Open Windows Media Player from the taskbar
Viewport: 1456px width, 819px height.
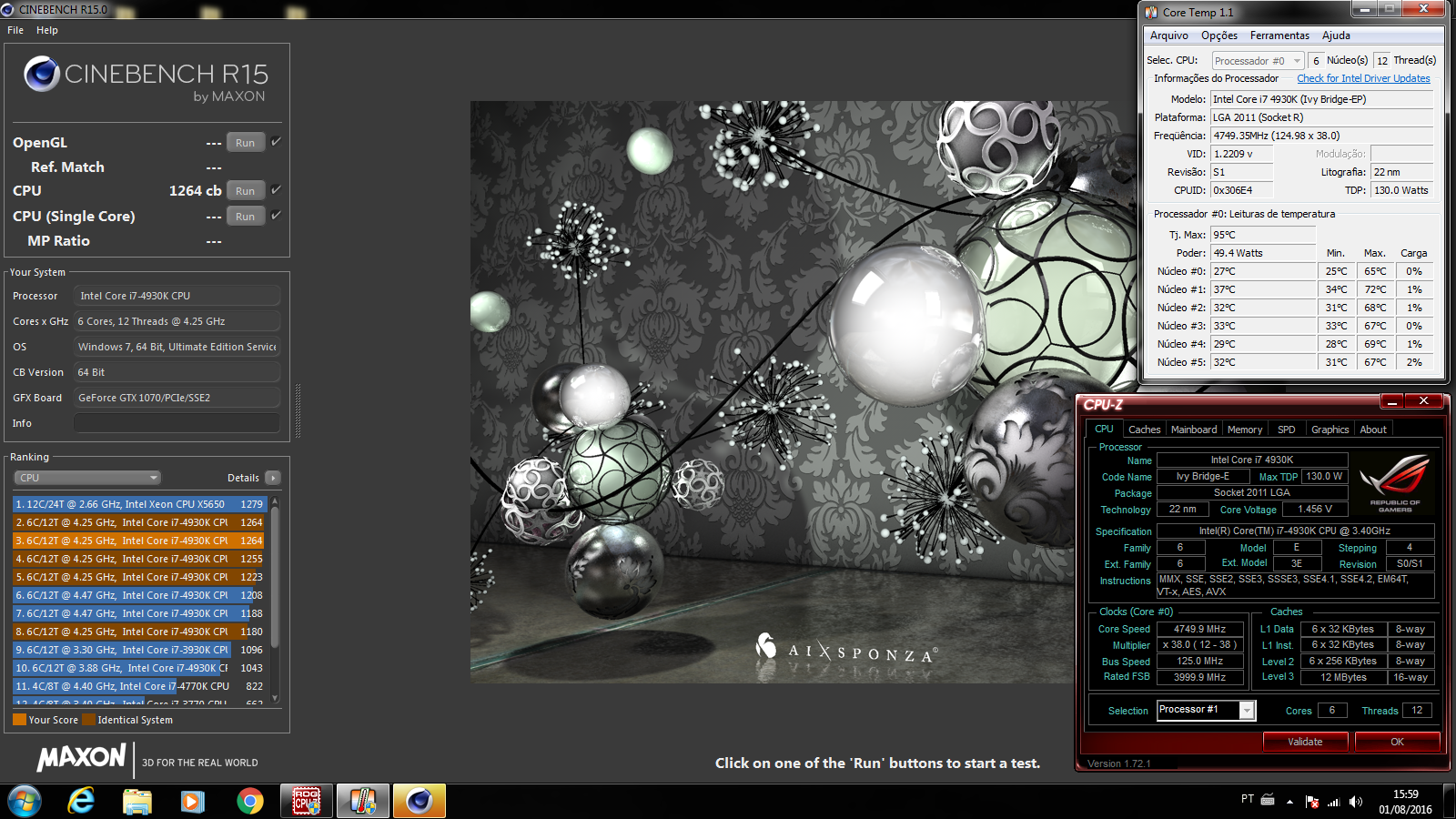(192, 801)
